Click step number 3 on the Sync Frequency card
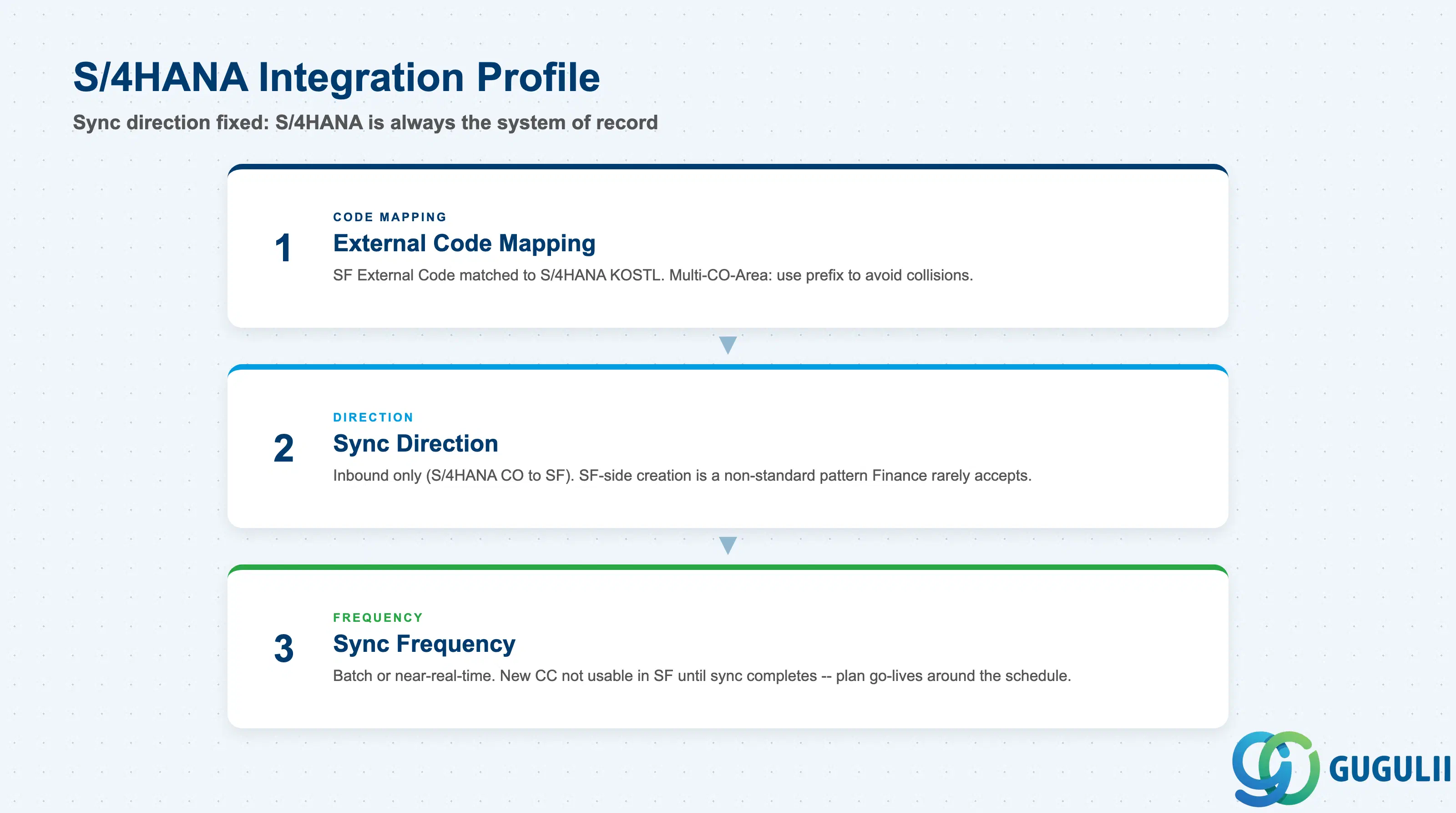This screenshot has width=1456, height=813. [x=284, y=649]
